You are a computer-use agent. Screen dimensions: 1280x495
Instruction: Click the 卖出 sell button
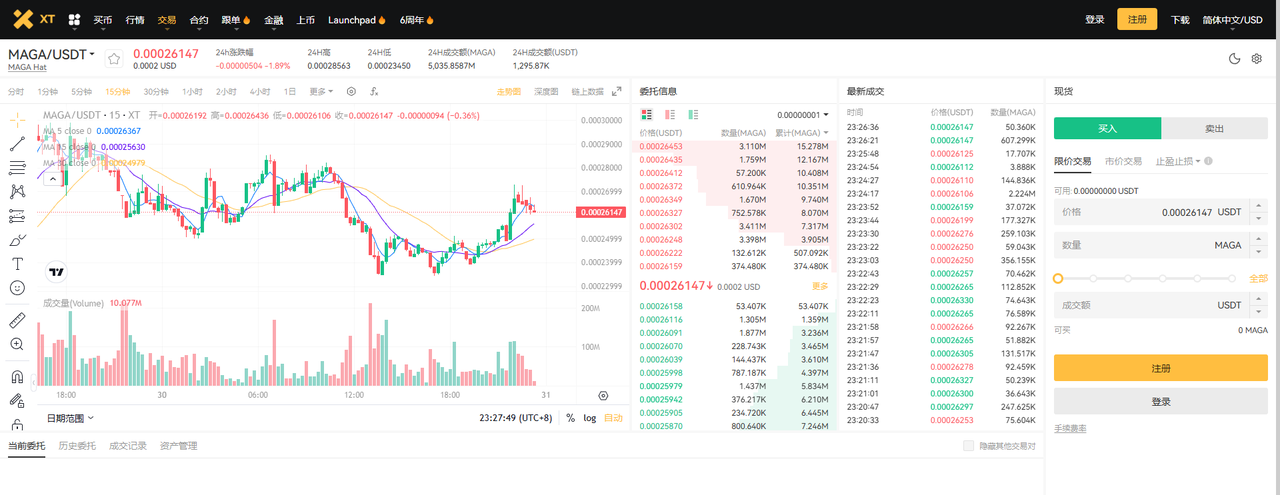[x=1215, y=128]
